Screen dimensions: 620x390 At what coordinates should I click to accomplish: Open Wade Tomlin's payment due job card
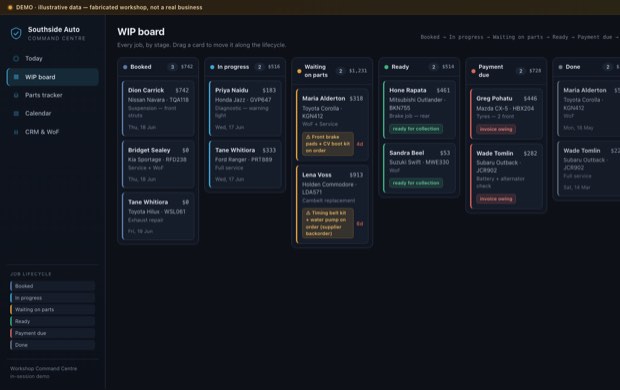506,176
